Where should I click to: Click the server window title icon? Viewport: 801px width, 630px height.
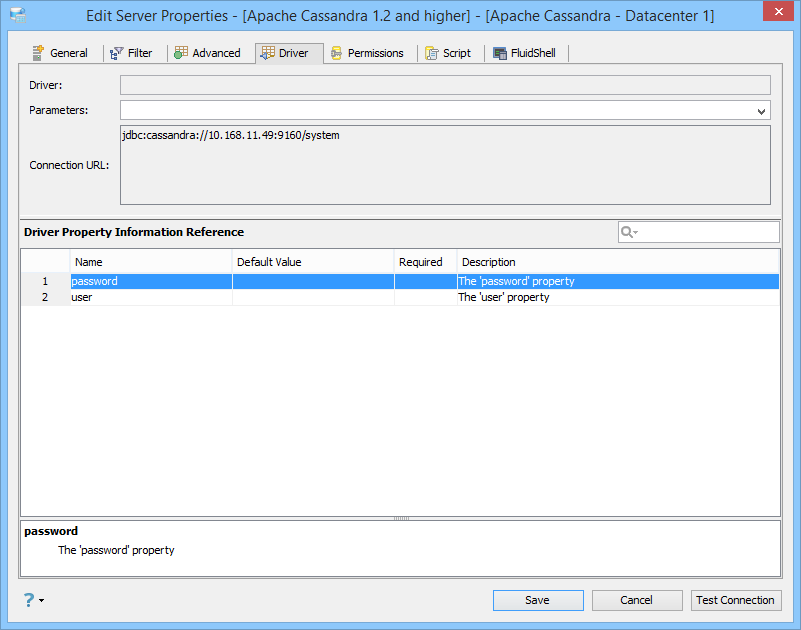pyautogui.click(x=18, y=15)
